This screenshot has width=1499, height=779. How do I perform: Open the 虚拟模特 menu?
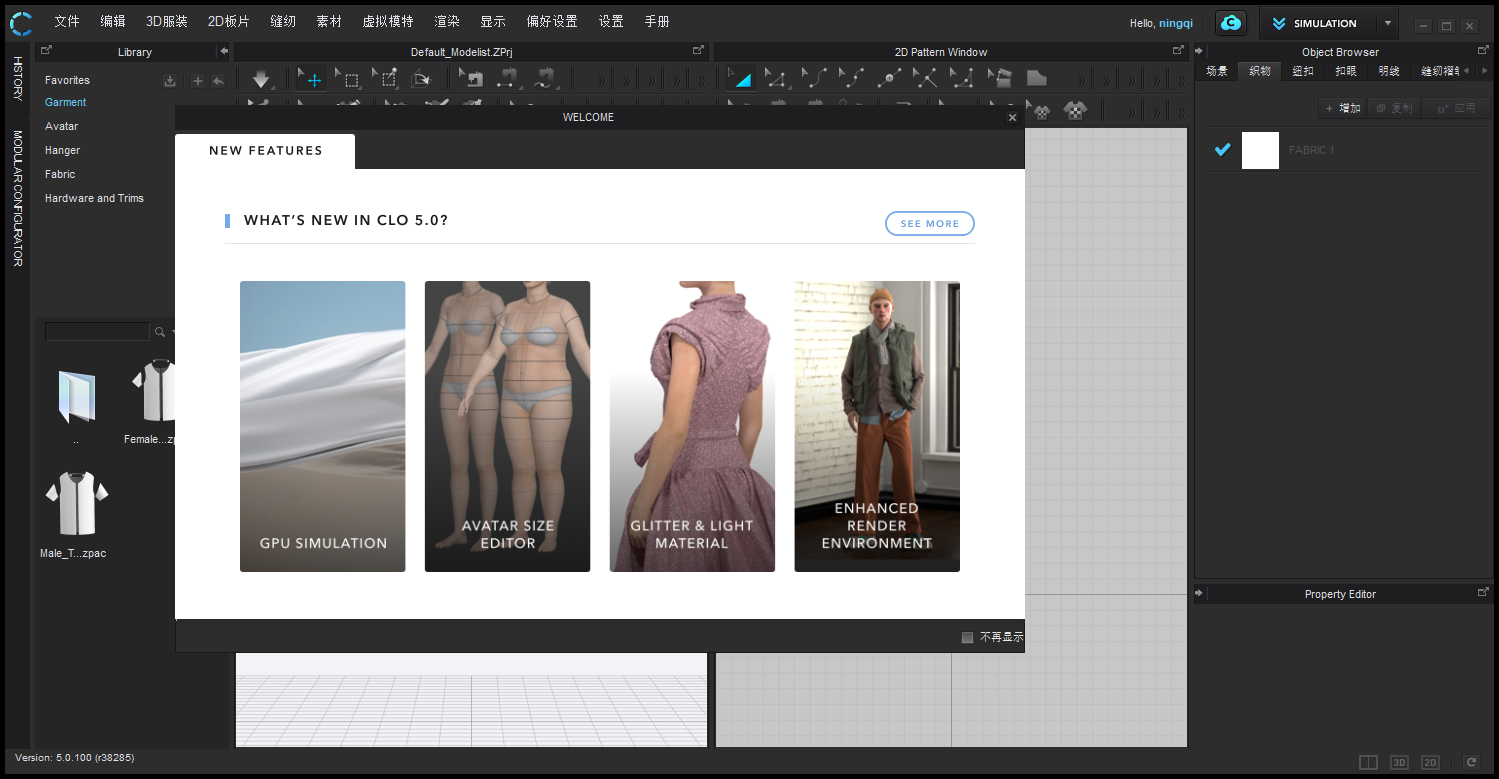click(388, 21)
